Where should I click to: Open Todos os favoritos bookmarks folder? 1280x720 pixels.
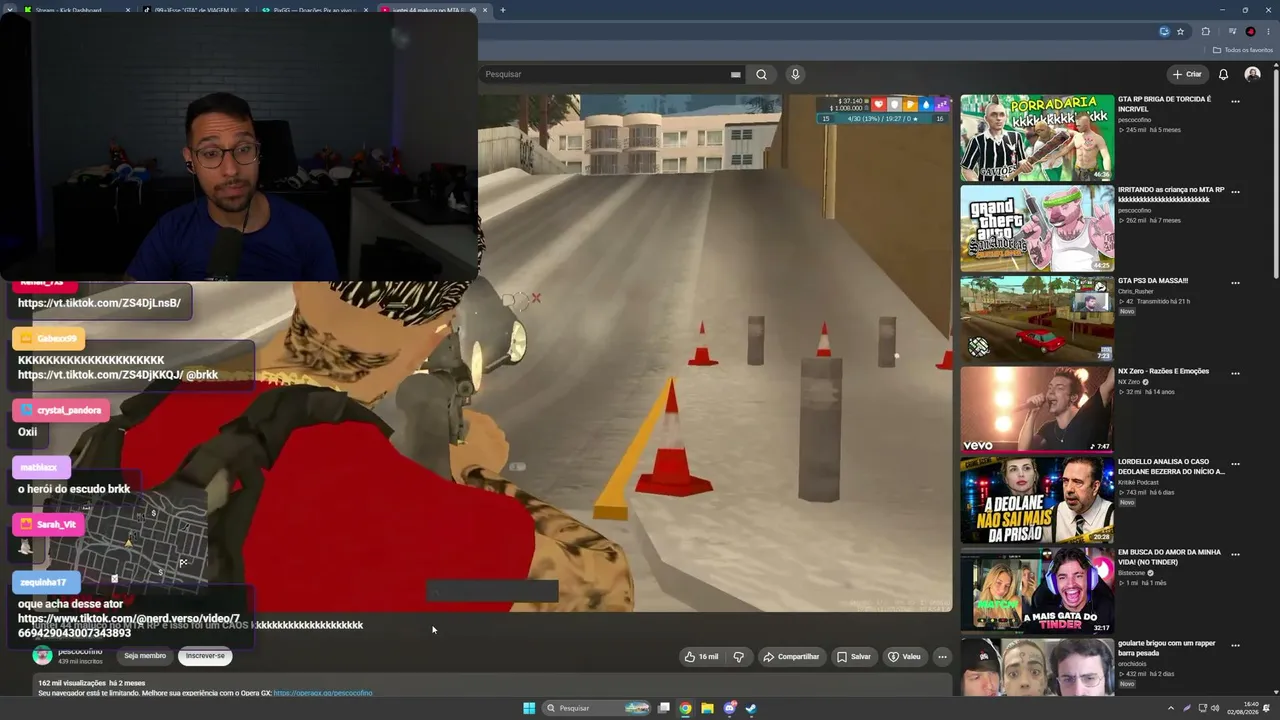point(1243,50)
